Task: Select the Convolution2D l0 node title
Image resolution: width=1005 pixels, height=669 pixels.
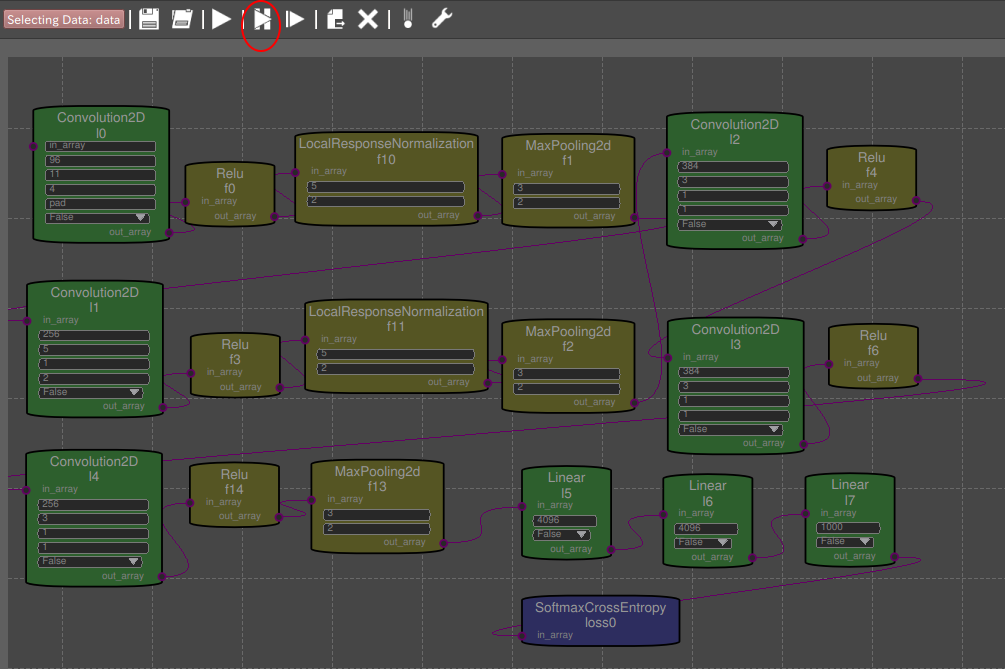Action: 101,125
